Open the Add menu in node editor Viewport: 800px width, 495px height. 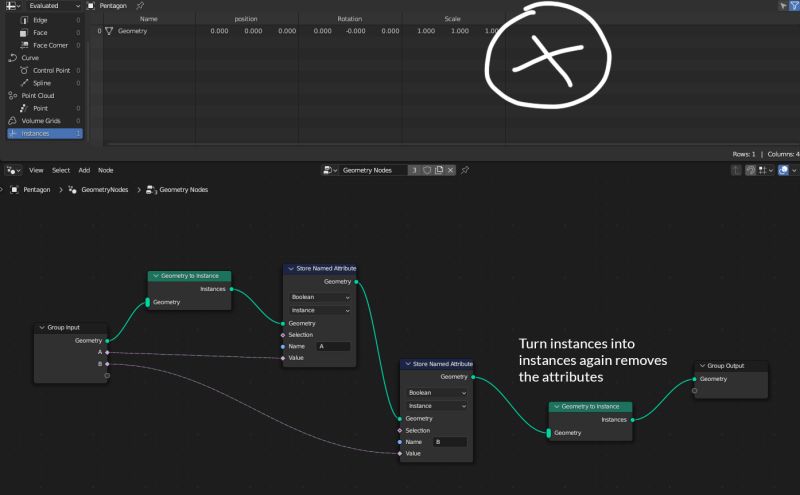coord(84,170)
